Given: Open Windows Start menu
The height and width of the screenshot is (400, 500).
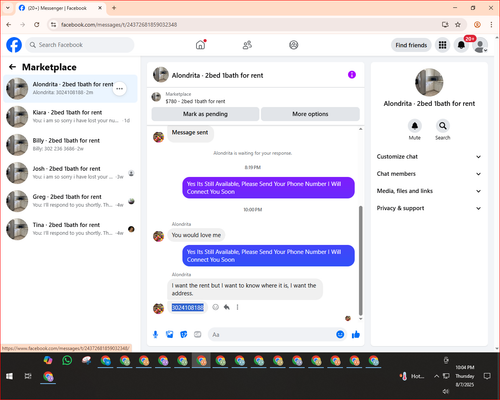Looking at the screenshot, I should point(9,376).
